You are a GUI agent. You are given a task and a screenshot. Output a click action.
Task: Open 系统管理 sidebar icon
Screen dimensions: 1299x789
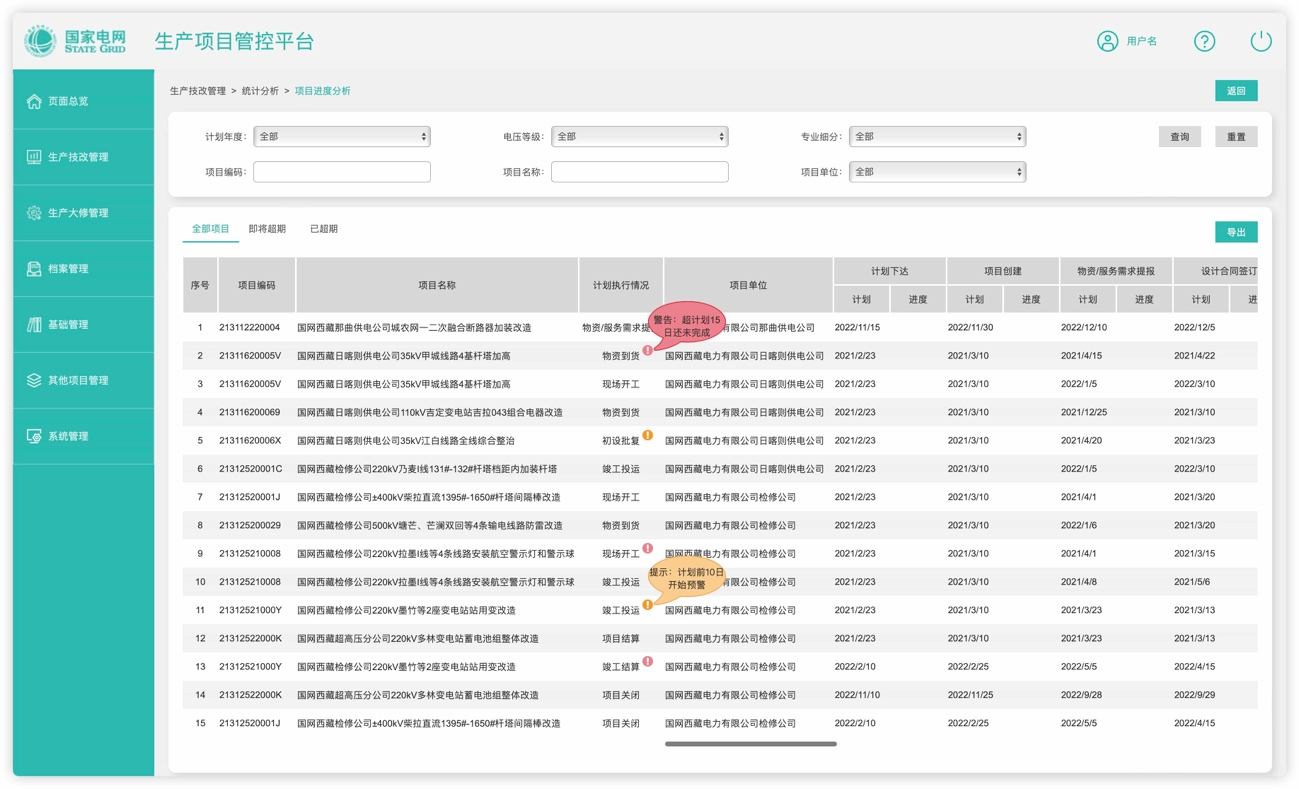coord(34,437)
